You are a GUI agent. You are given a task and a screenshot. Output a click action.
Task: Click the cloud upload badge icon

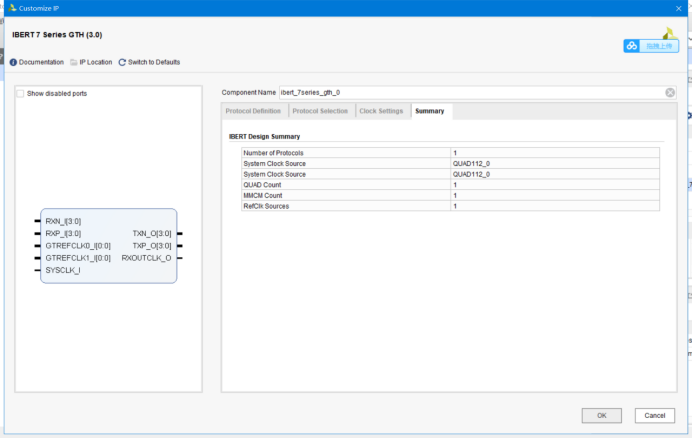632,46
